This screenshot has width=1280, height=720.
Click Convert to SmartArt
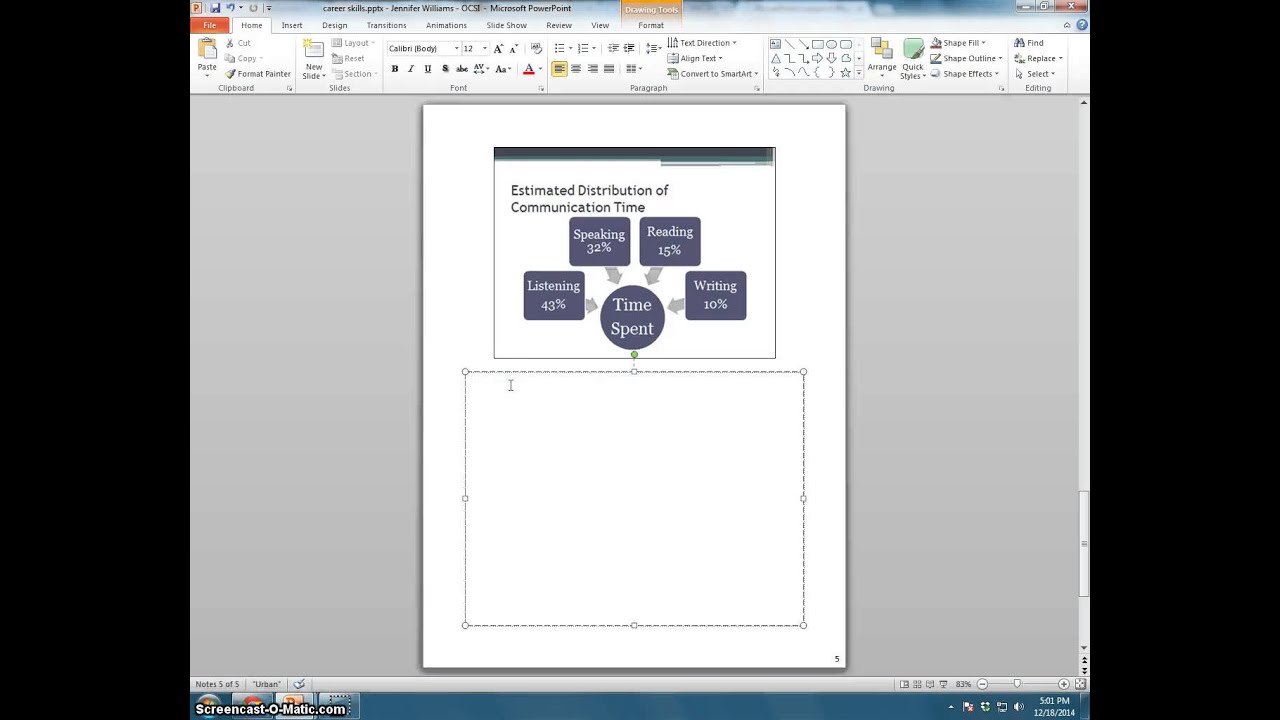712,74
